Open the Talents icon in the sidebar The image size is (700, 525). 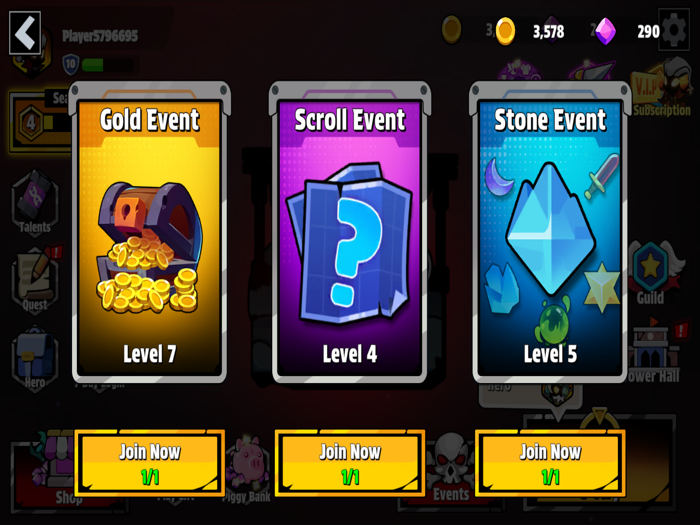click(x=34, y=203)
